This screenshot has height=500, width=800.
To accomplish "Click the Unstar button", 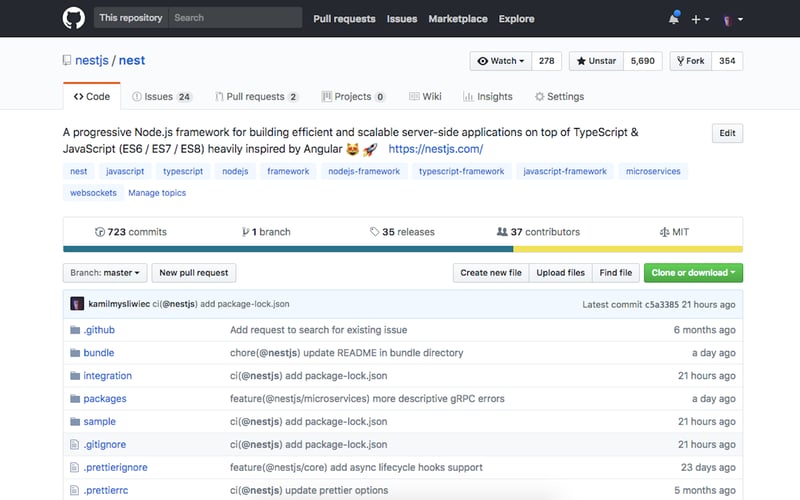I will pos(596,61).
